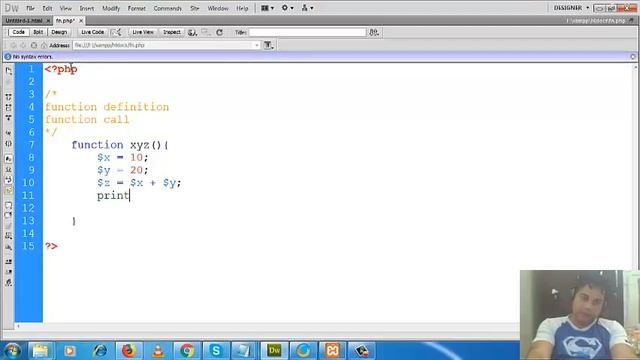Screen dimensions: 640x360
Task: Click in the Title input field
Action: click(x=307, y=32)
